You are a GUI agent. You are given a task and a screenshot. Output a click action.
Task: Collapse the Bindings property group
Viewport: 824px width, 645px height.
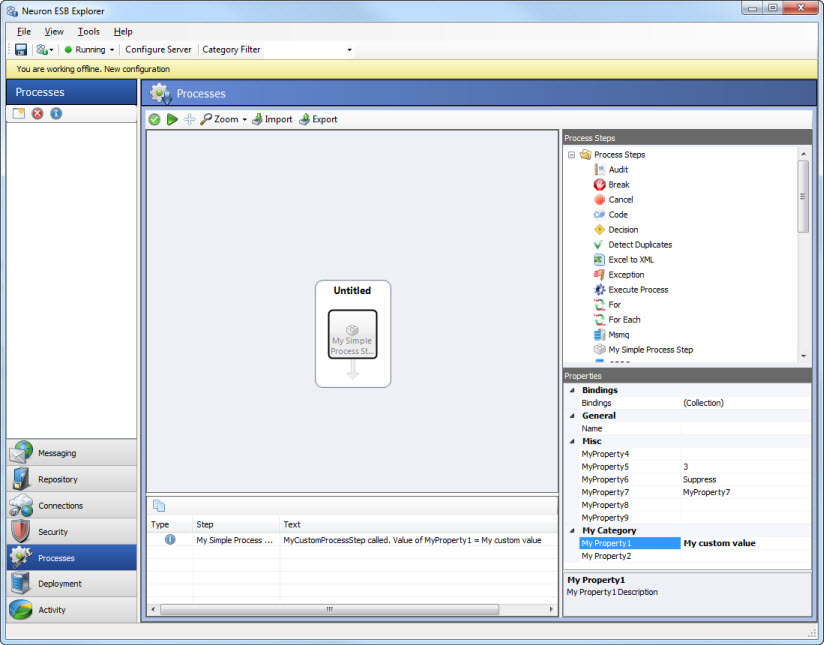(x=572, y=390)
